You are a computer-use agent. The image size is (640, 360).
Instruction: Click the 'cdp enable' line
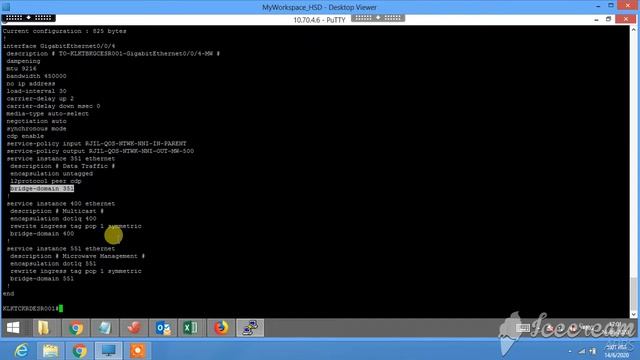click(25, 136)
